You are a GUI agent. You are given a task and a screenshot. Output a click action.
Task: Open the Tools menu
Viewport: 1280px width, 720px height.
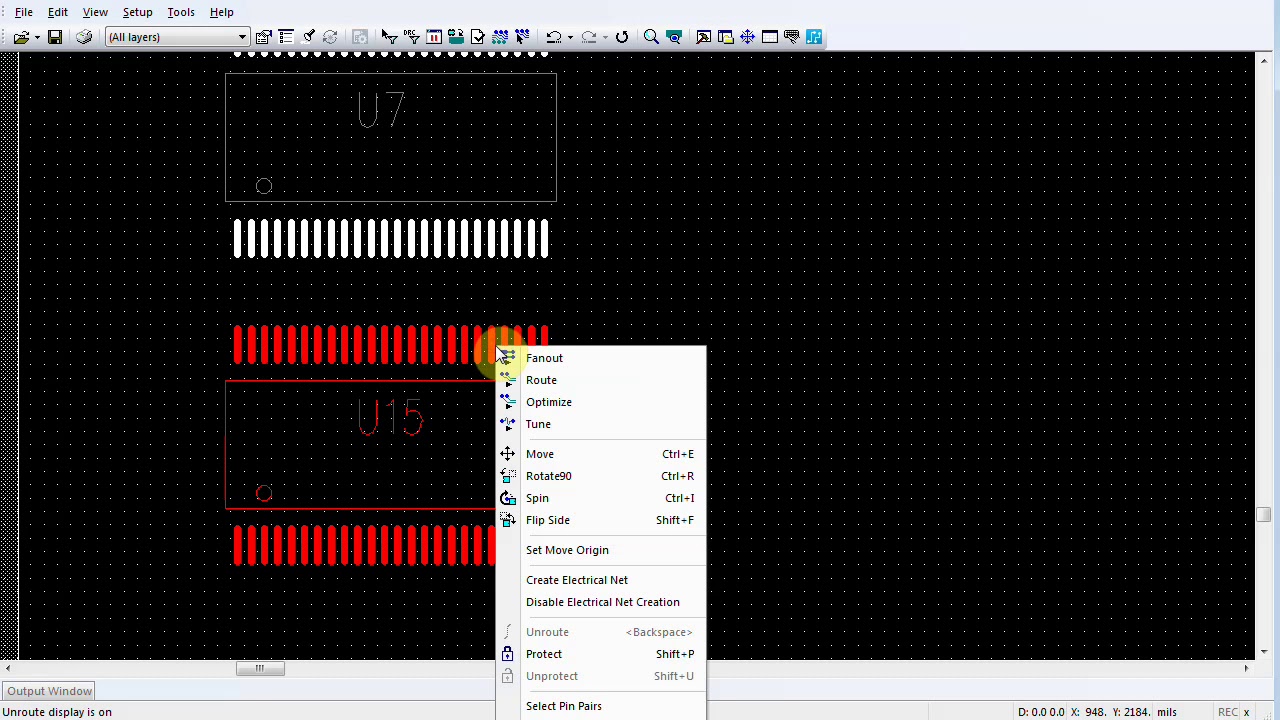(181, 12)
